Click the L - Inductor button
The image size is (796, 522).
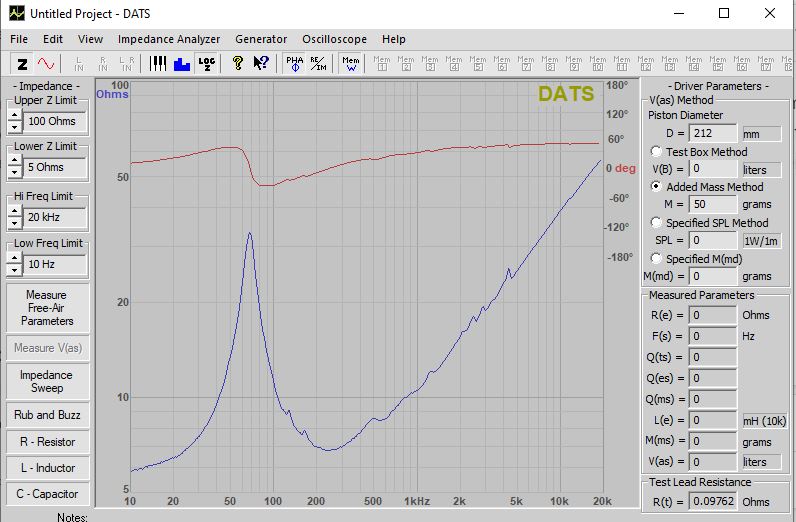[x=48, y=468]
